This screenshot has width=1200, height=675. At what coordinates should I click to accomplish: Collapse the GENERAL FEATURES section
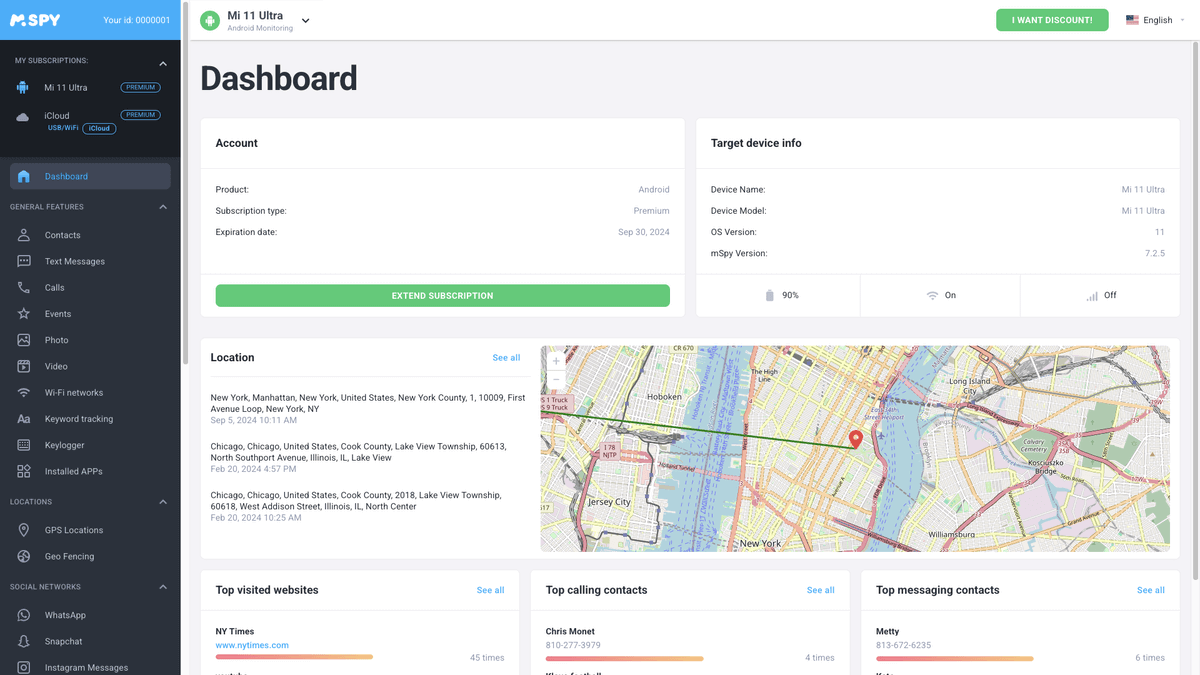(162, 207)
